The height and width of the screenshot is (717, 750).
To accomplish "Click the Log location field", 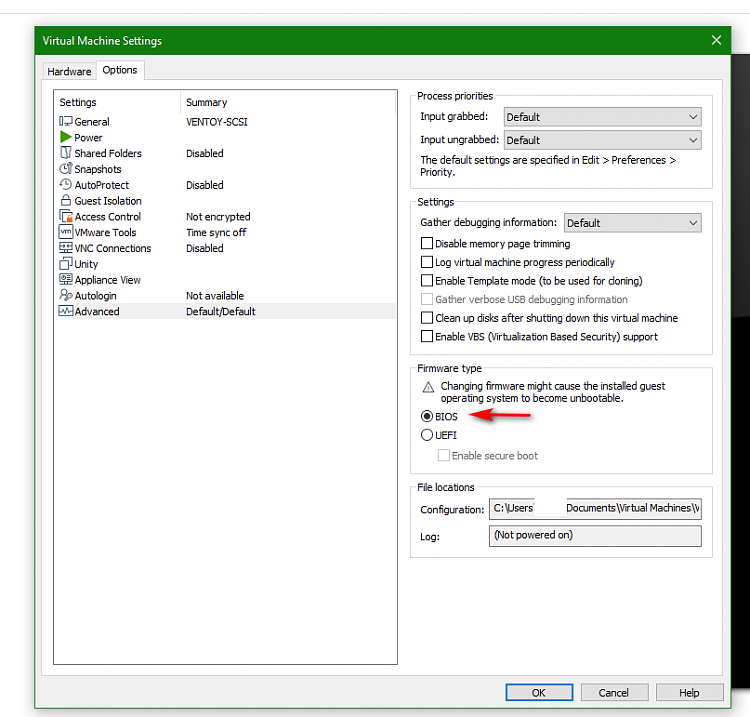I will [x=595, y=536].
